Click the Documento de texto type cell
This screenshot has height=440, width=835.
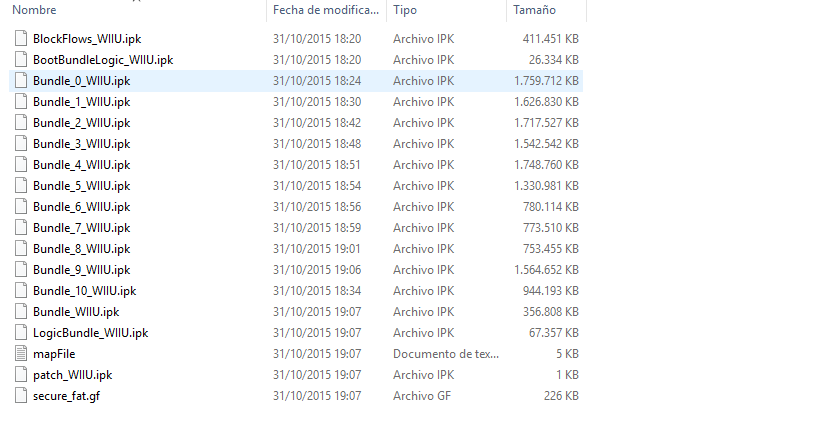pos(444,354)
